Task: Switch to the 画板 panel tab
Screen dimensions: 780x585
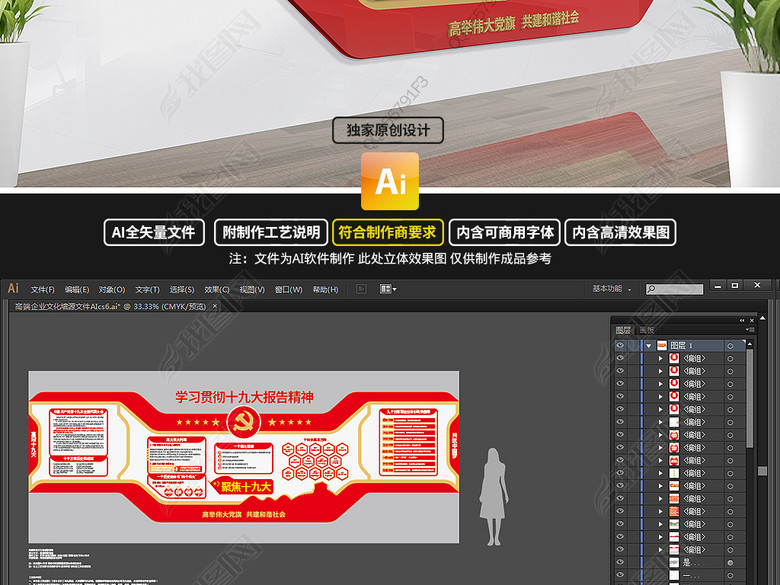Action: 647,329
